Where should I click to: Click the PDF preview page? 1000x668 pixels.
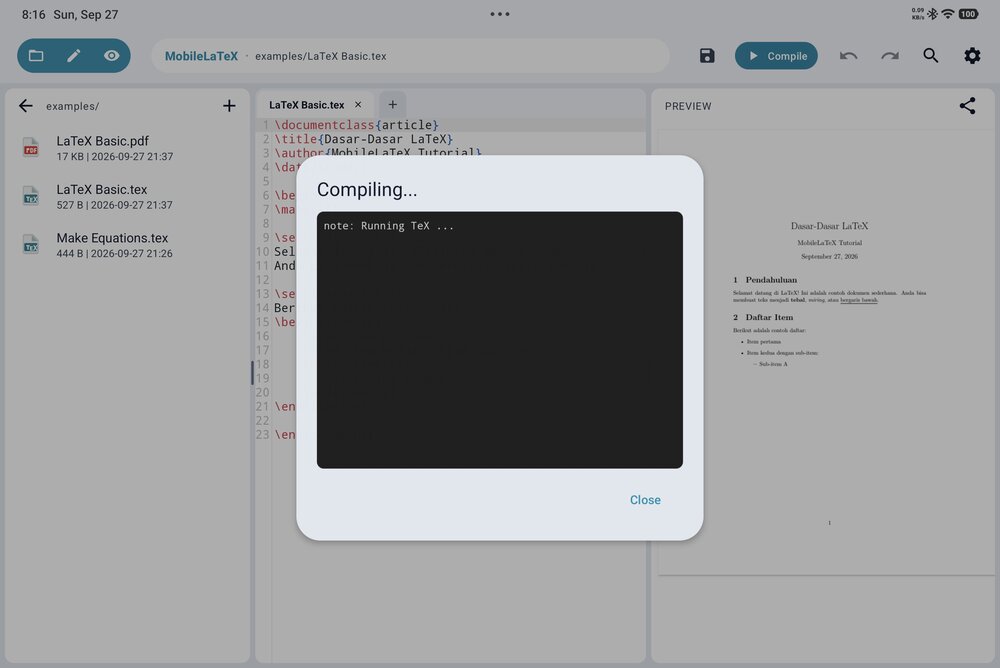(x=826, y=353)
